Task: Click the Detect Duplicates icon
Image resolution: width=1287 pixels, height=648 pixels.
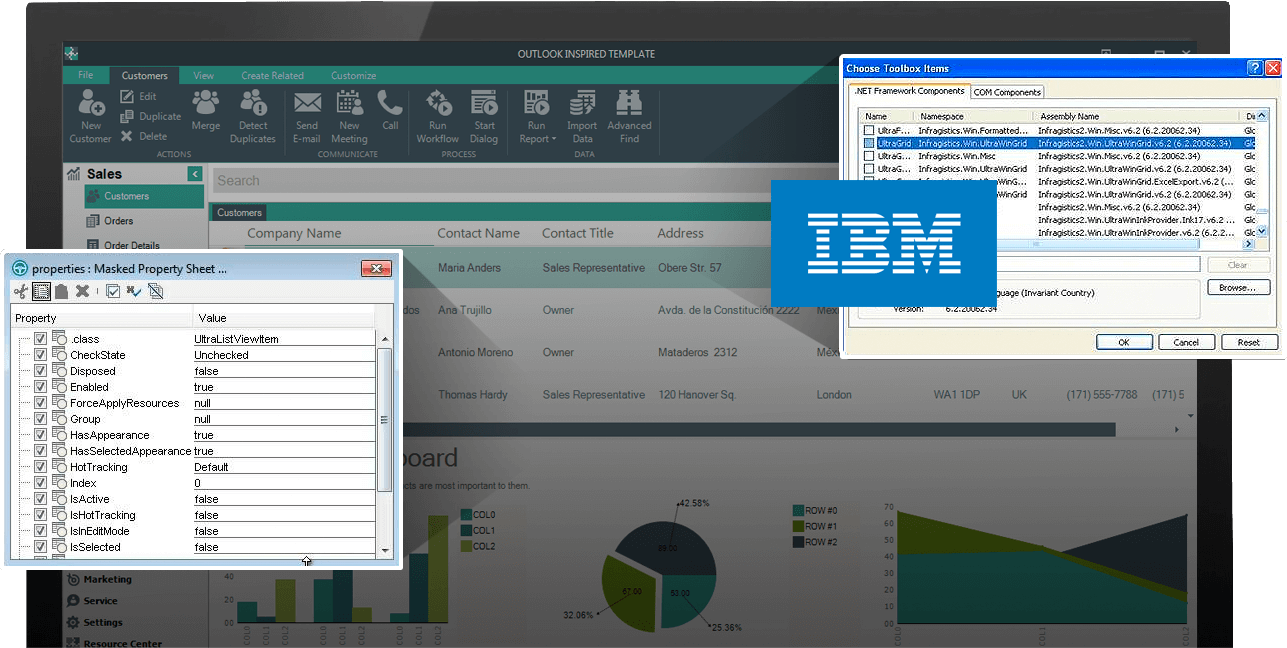Action: pos(253,102)
